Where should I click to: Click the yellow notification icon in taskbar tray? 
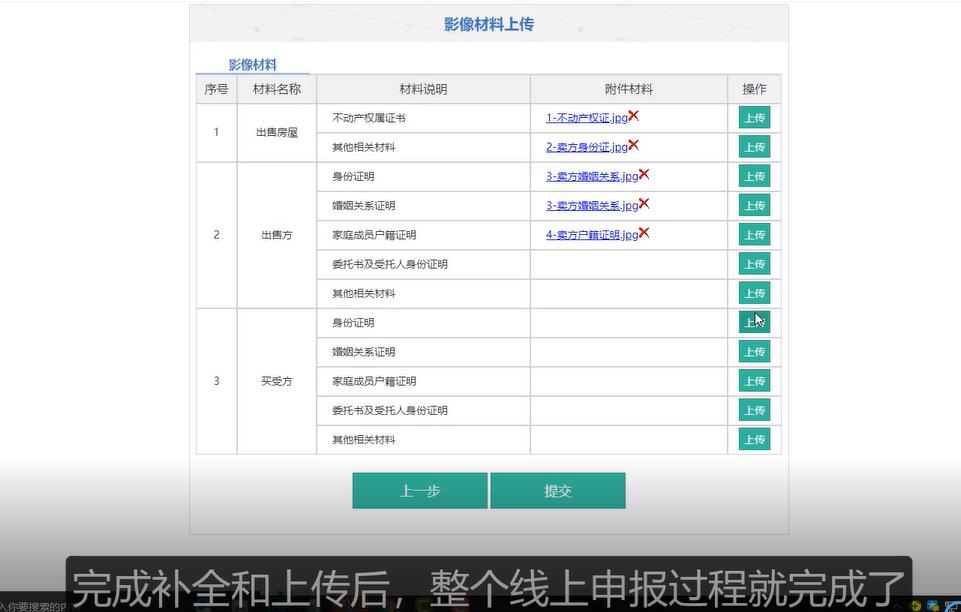915,604
